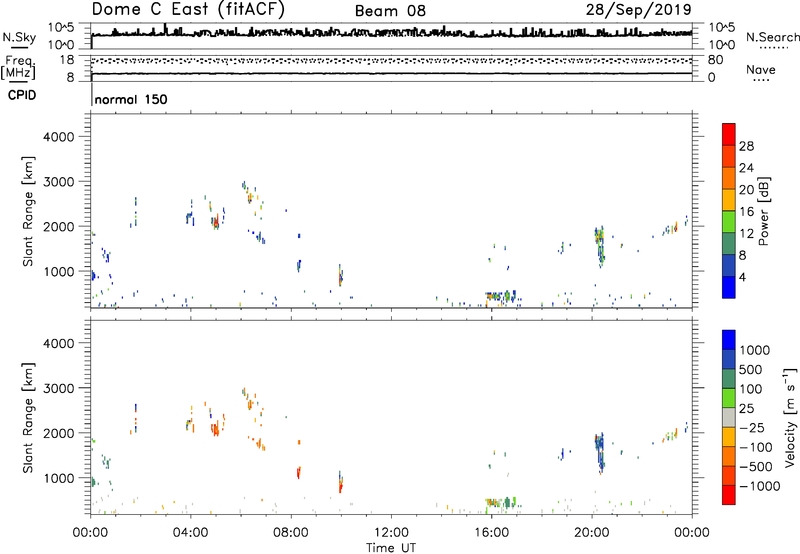Click the '08:00' time tick label
Viewport: 800px width, 554px height.
click(x=291, y=533)
